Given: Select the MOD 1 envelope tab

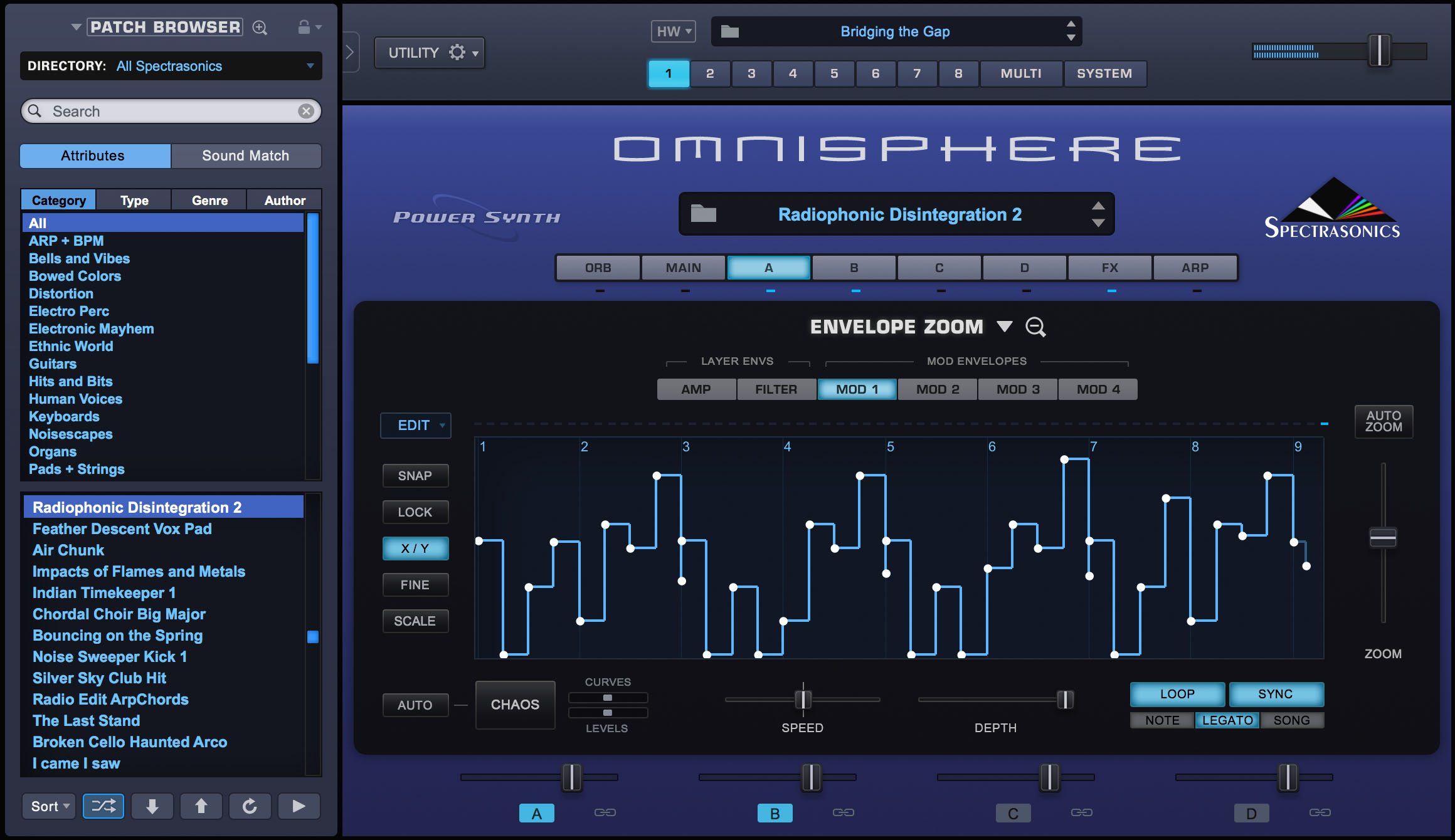Looking at the screenshot, I should tap(858, 389).
